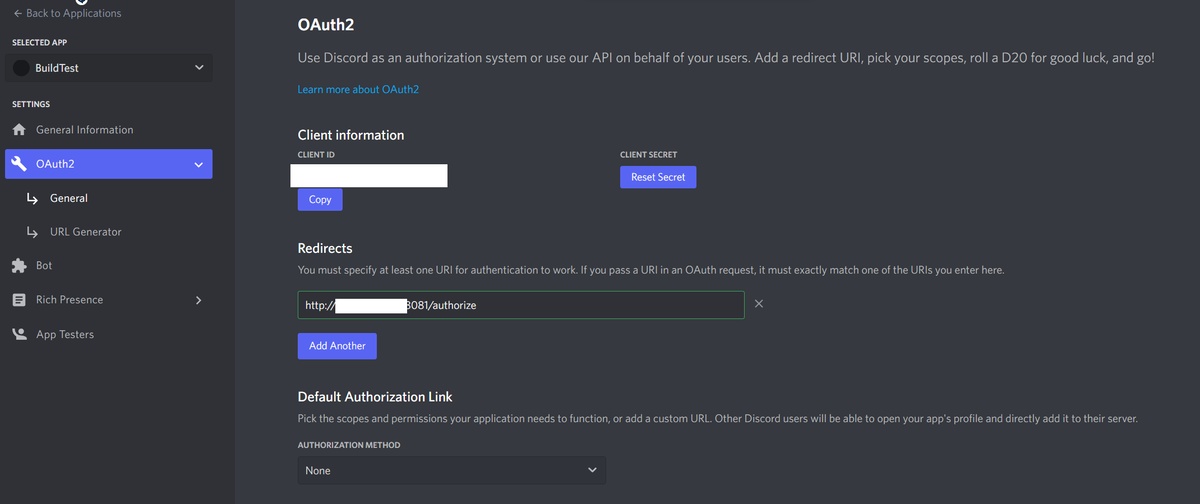Click inside the redirect URI text field

point(600,305)
